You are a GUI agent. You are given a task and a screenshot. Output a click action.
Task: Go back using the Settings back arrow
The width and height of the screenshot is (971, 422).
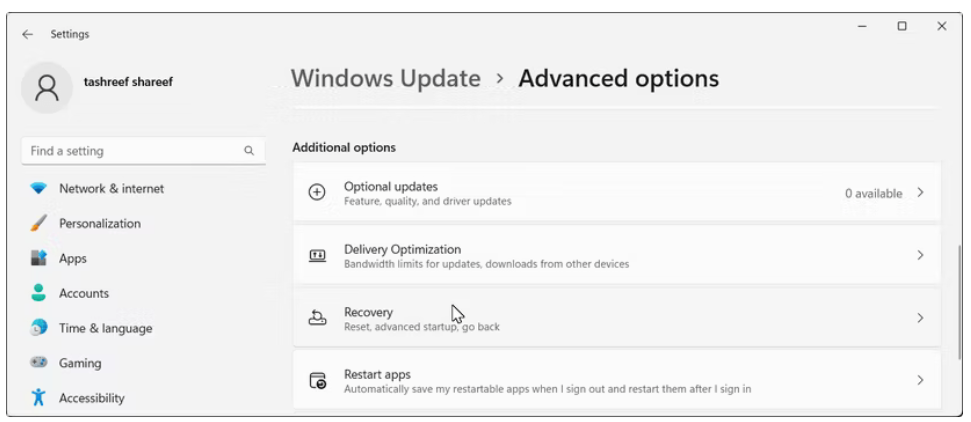[27, 34]
